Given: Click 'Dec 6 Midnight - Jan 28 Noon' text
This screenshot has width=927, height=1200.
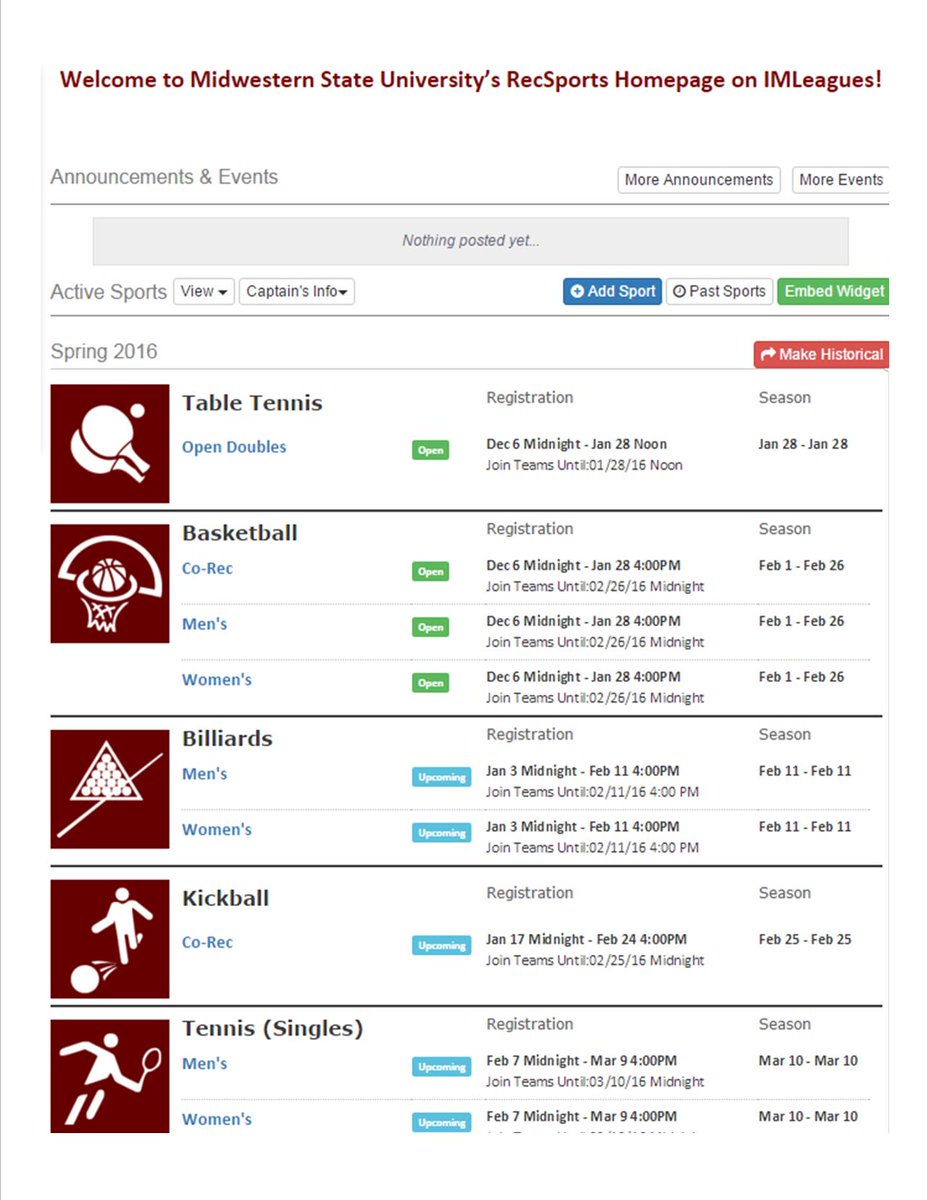Looking at the screenshot, I should (576, 444).
